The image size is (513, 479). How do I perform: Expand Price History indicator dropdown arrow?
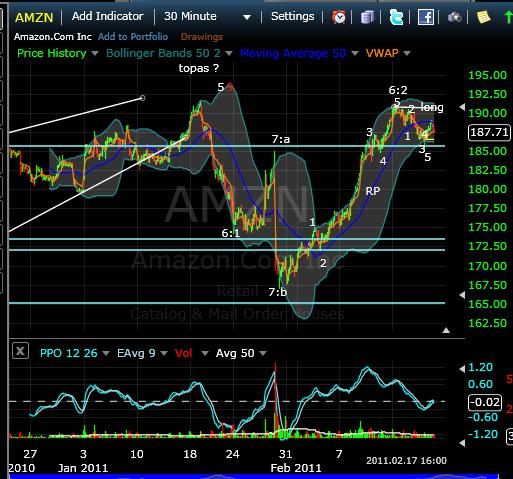[95, 53]
